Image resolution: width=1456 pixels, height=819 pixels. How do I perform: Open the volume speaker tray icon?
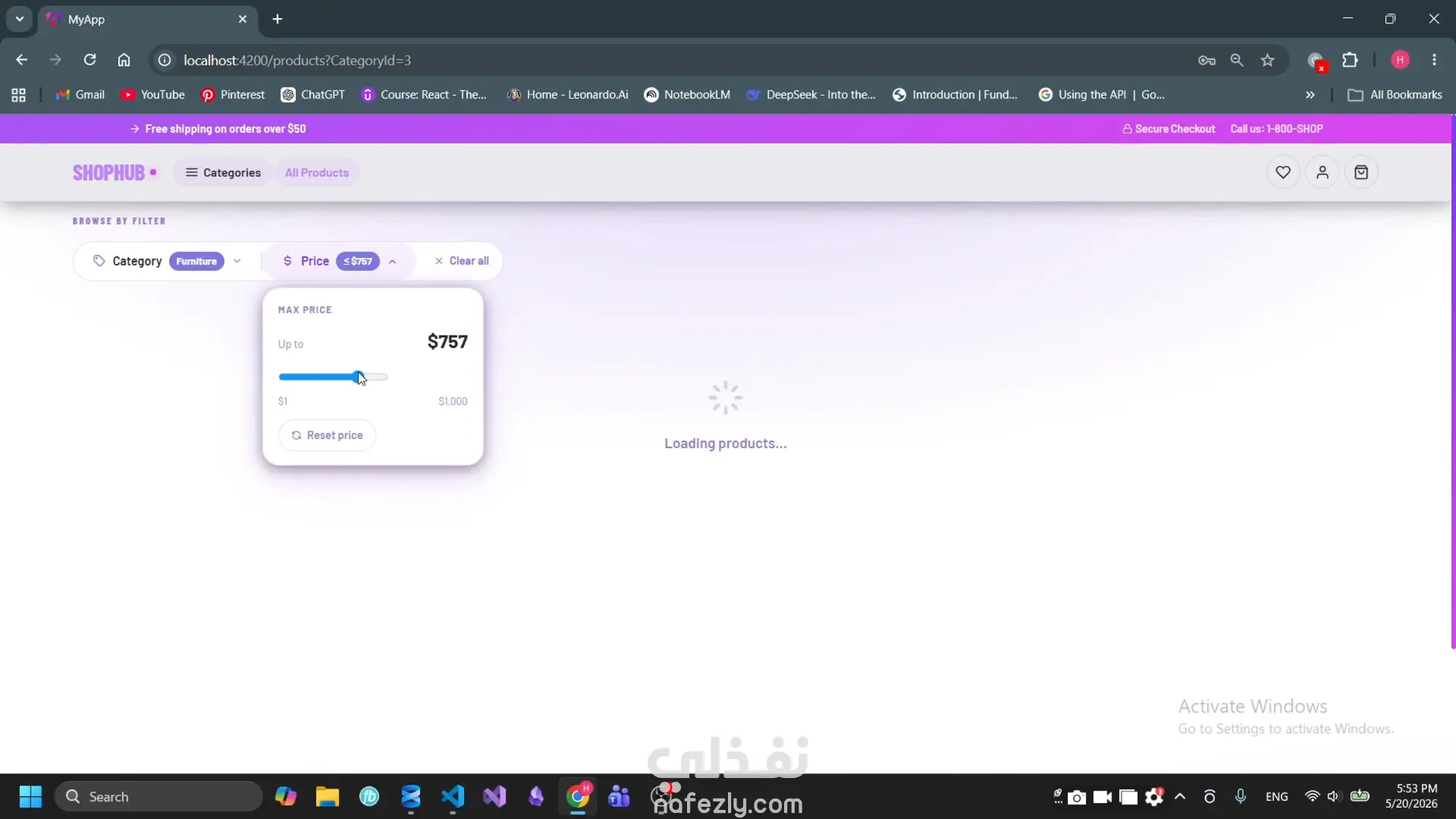click(1334, 797)
